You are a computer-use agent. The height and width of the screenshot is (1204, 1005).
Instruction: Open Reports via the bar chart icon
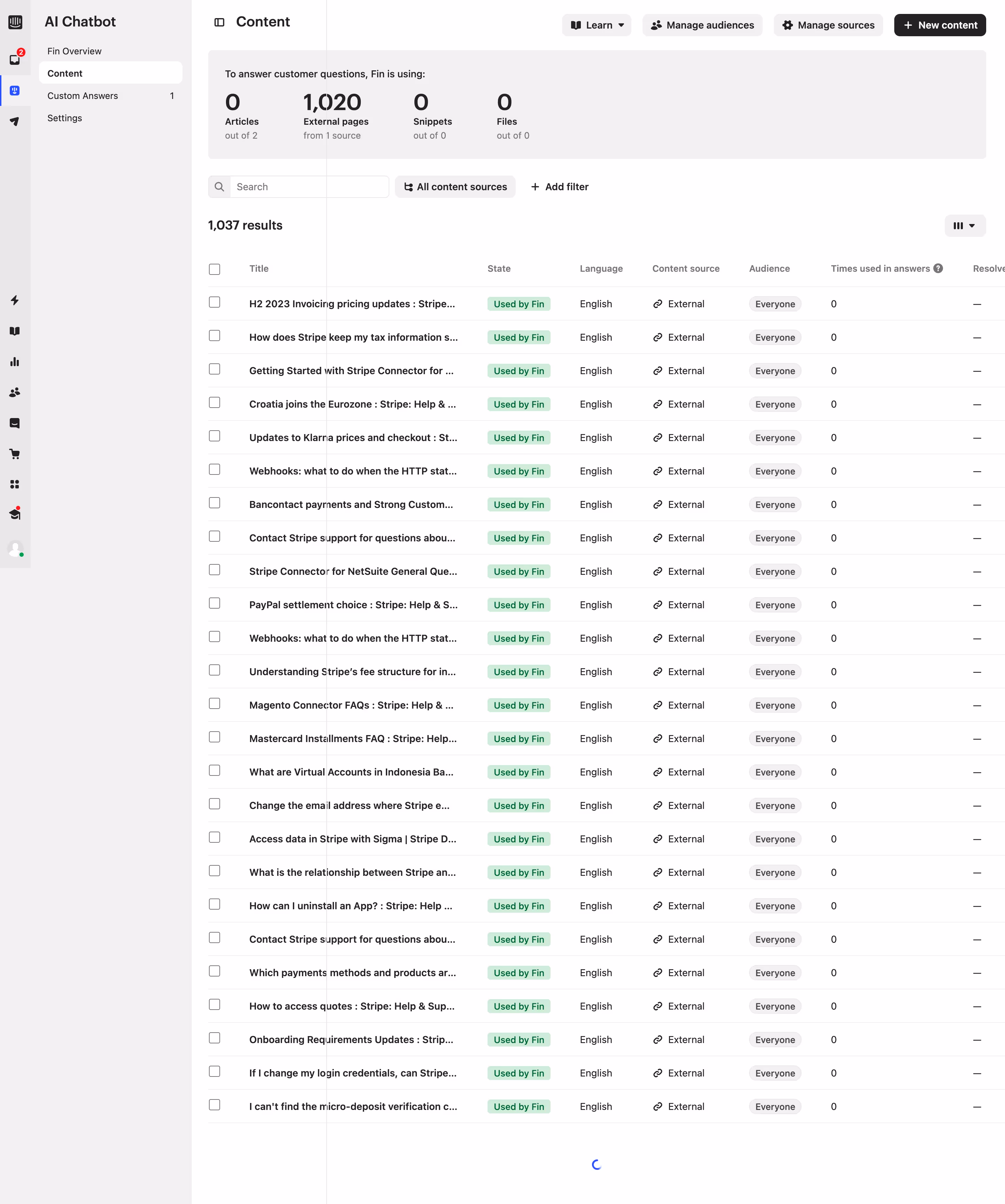point(15,361)
